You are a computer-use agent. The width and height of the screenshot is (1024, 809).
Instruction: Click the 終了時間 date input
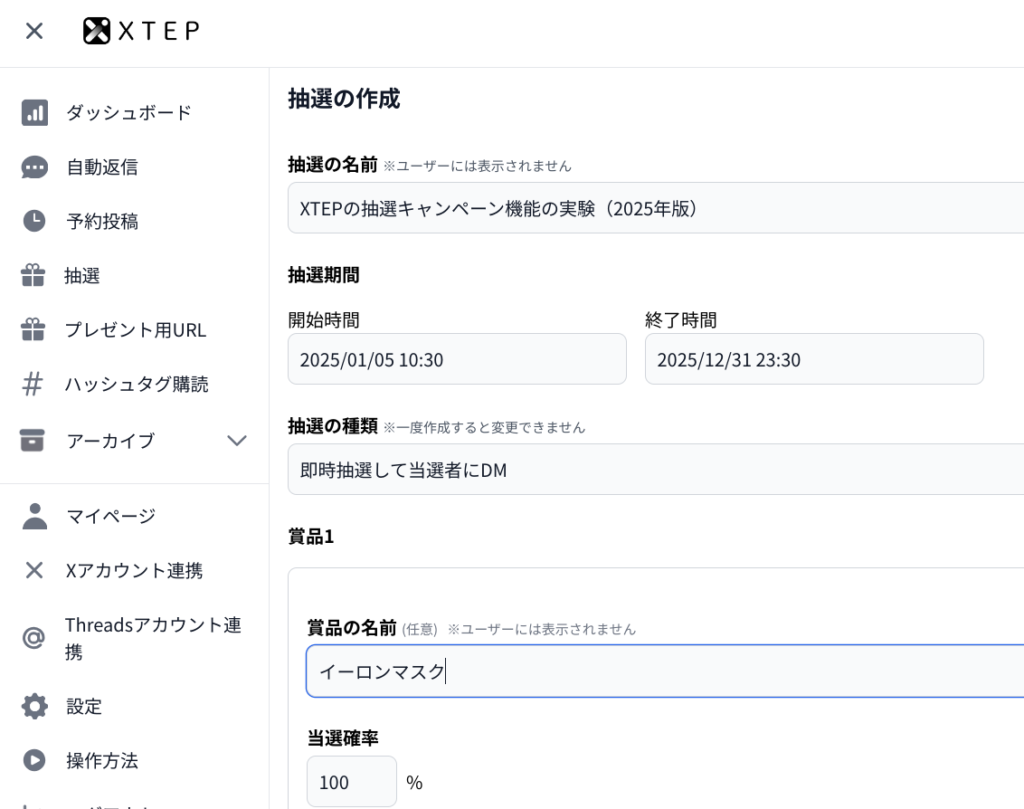click(x=814, y=358)
